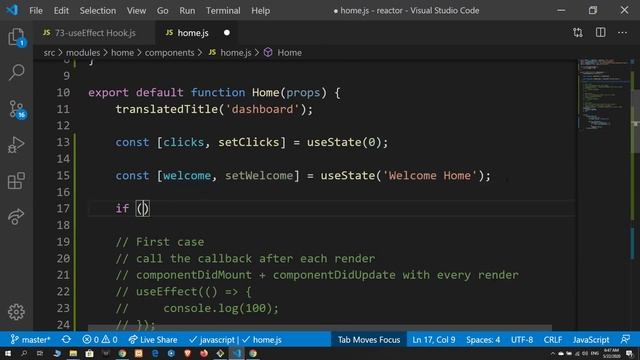The image size is (640, 360).
Task: Show hidden system tray icons
Action: [x=553, y=353]
